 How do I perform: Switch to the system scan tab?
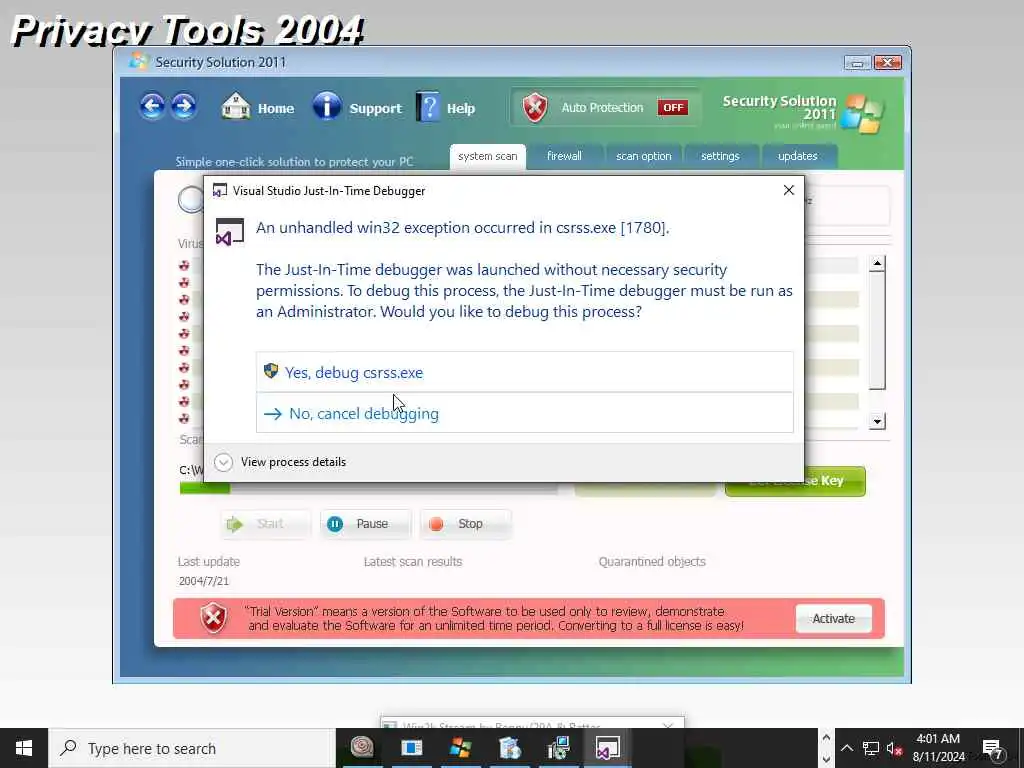487,157
